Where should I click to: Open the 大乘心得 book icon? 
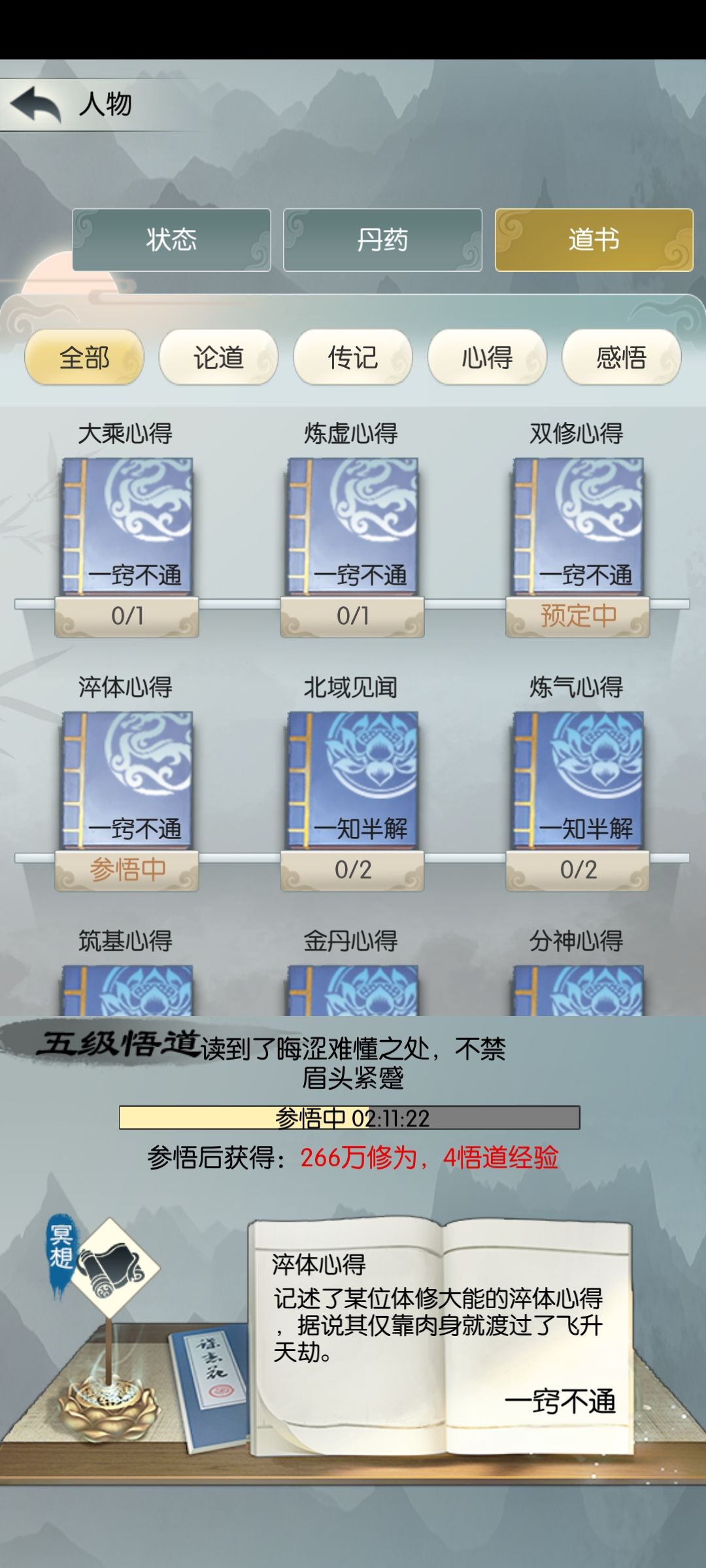point(127,527)
